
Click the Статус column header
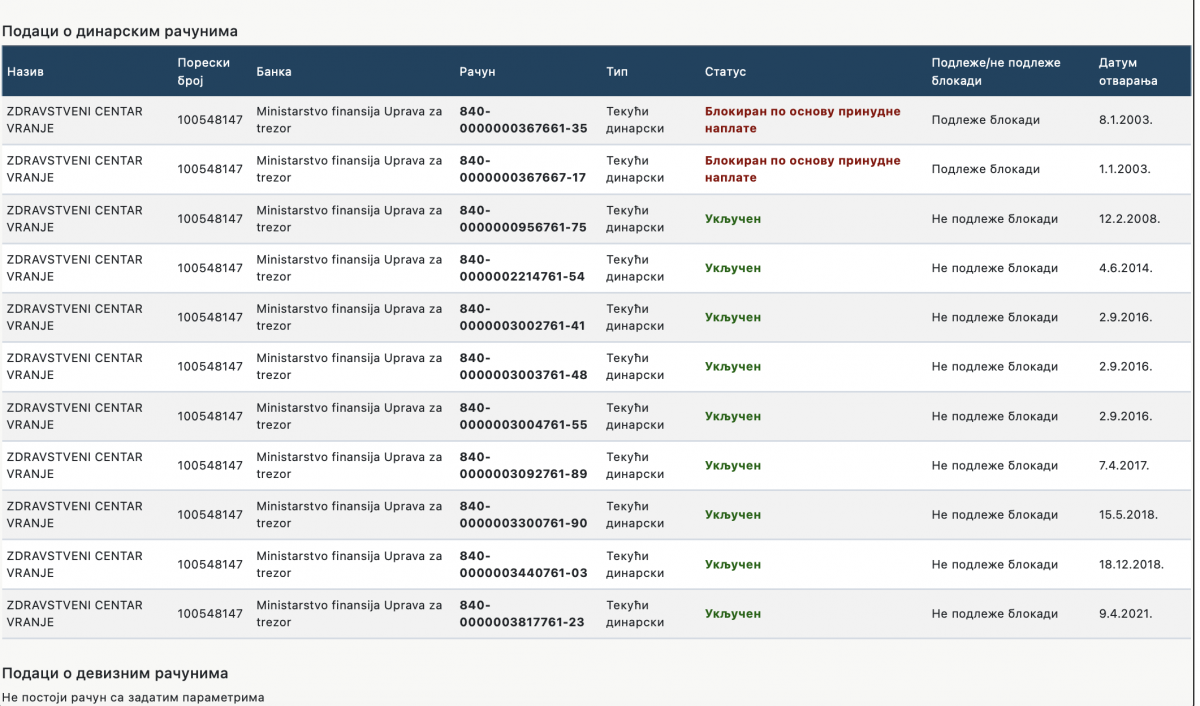point(725,72)
